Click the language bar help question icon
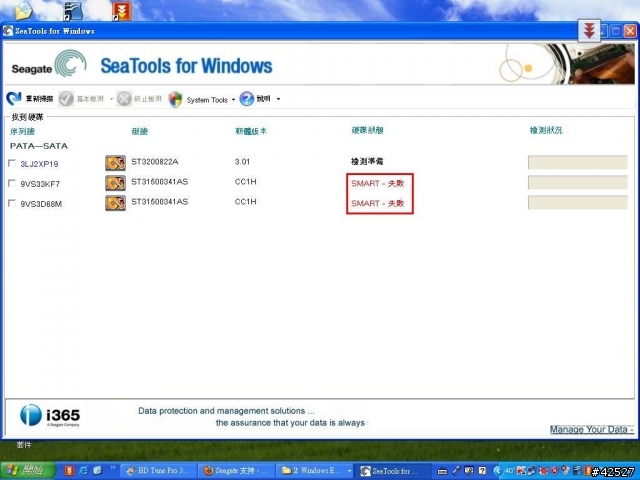This screenshot has width=640, height=480. (x=482, y=471)
